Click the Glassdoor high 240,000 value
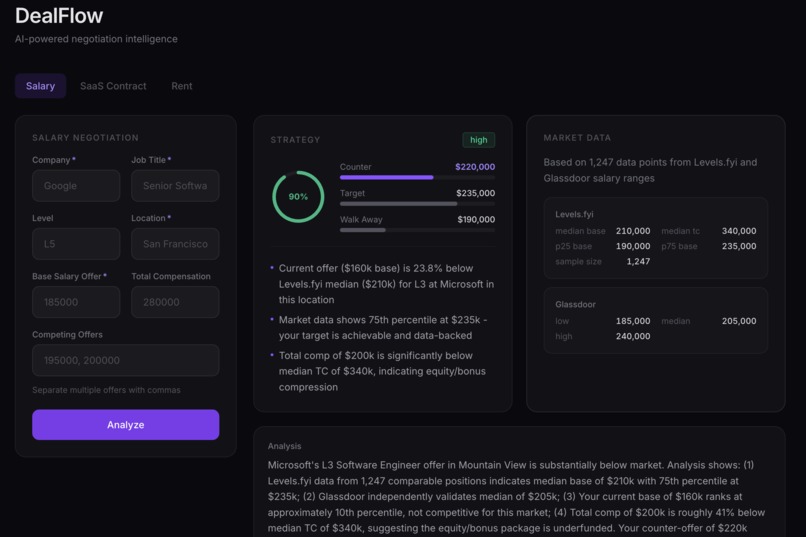 tap(633, 336)
